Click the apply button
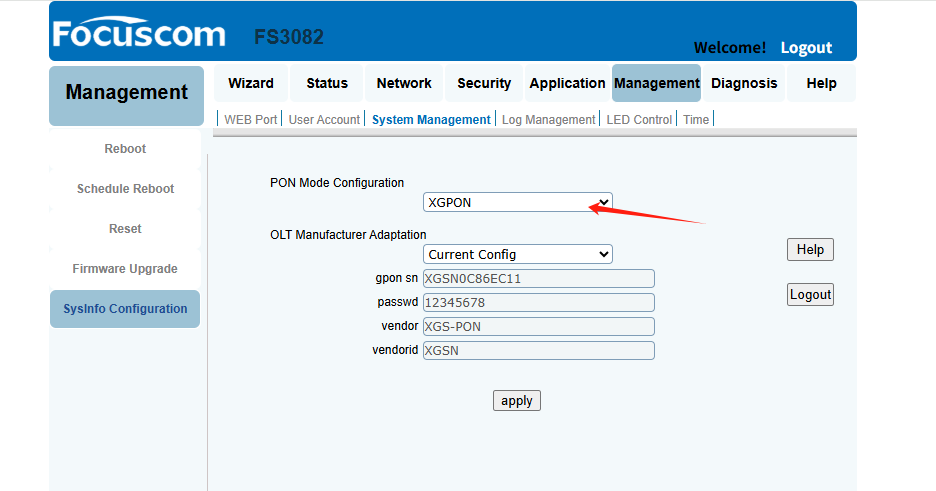Viewport: 936px width, 491px height. [x=517, y=400]
